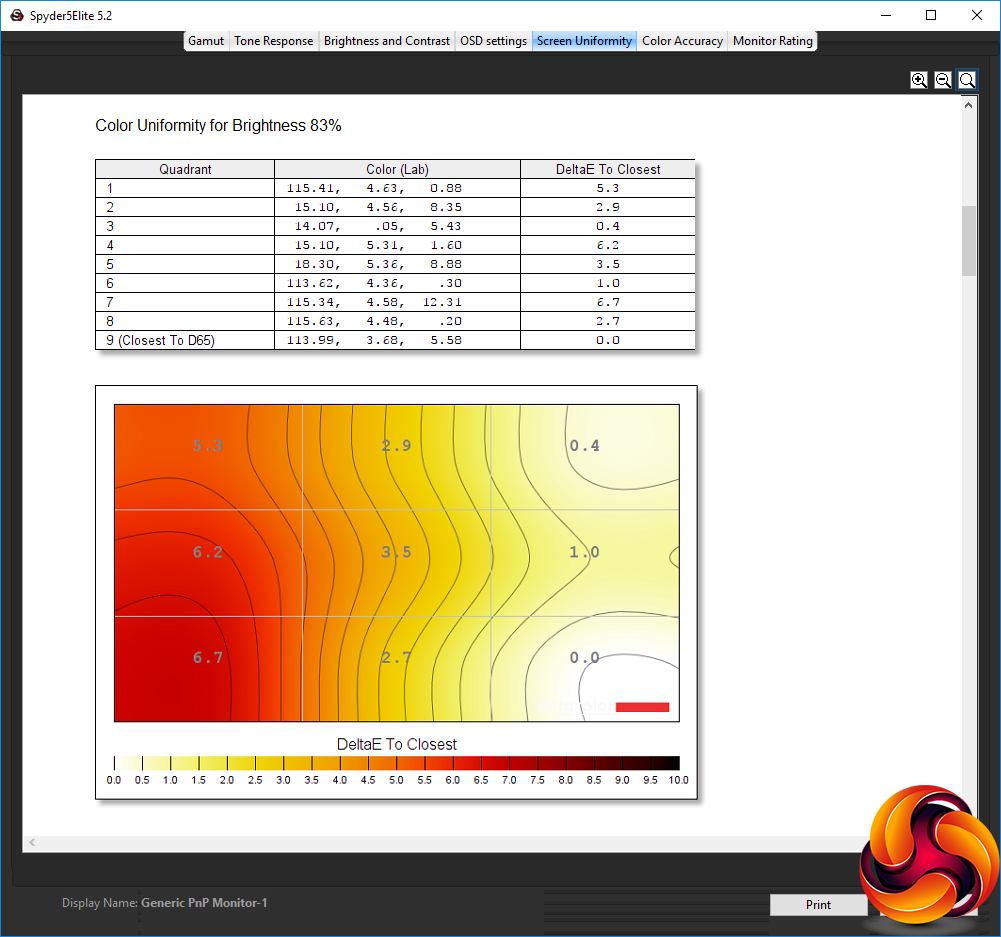Screen dimensions: 1001x937
Task: Click the vertical scrollbar thumb
Action: tap(968, 241)
